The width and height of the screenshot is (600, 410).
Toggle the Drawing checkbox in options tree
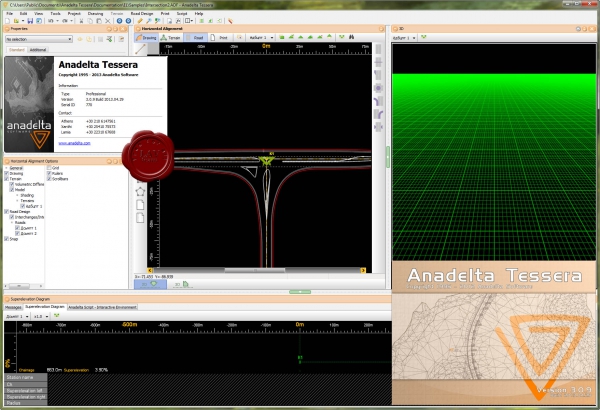(x=7, y=173)
